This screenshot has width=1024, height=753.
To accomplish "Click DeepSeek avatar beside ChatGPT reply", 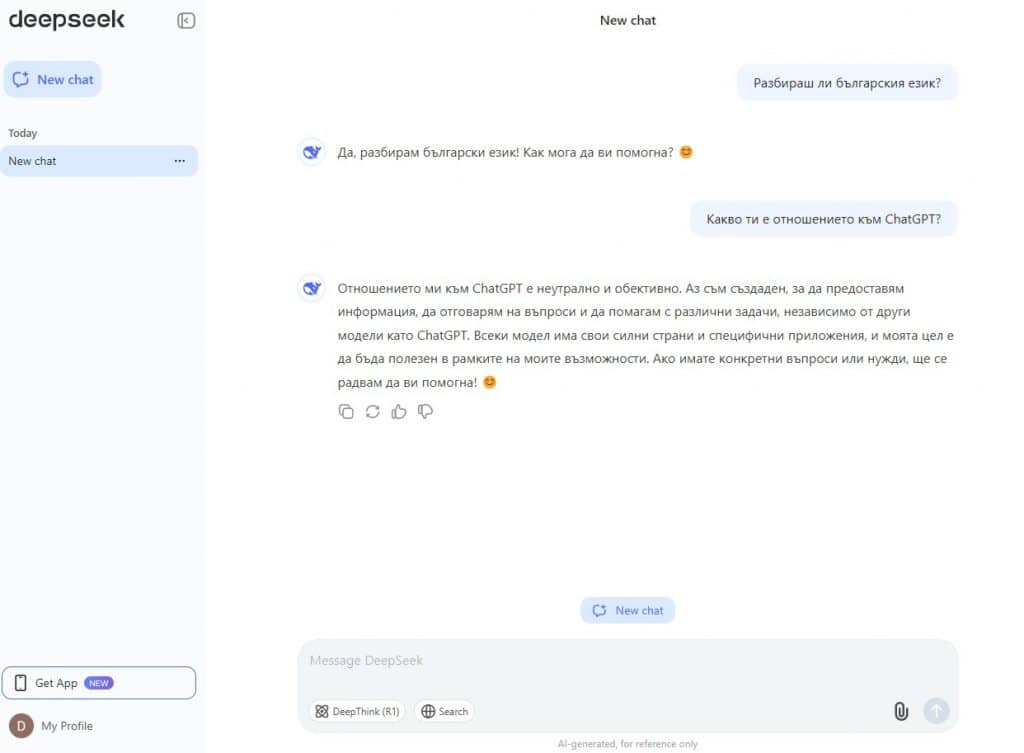I will 312,288.
